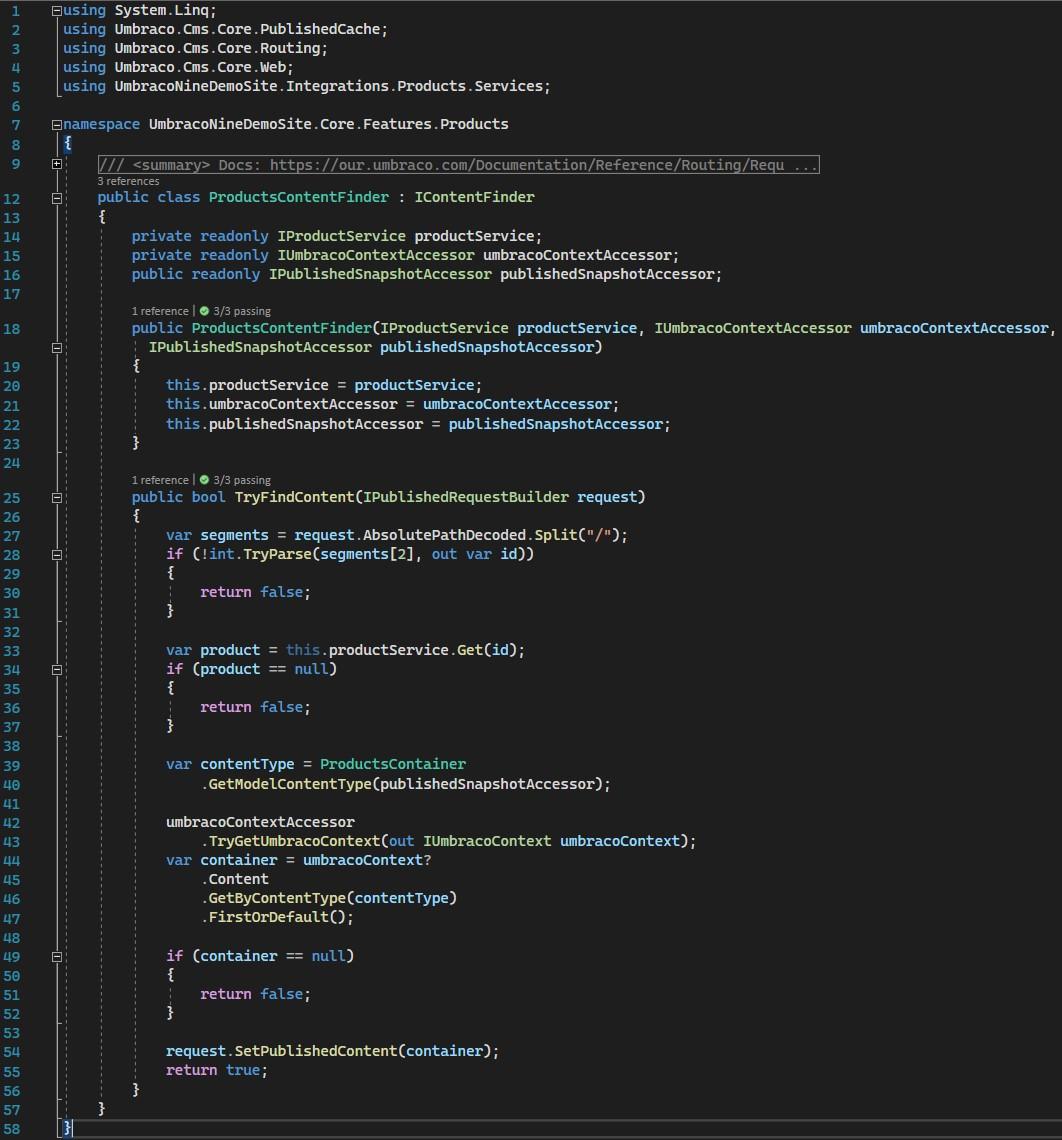The height and width of the screenshot is (1140, 1062).
Task: Click line number 27 in gutter
Action: point(12,536)
